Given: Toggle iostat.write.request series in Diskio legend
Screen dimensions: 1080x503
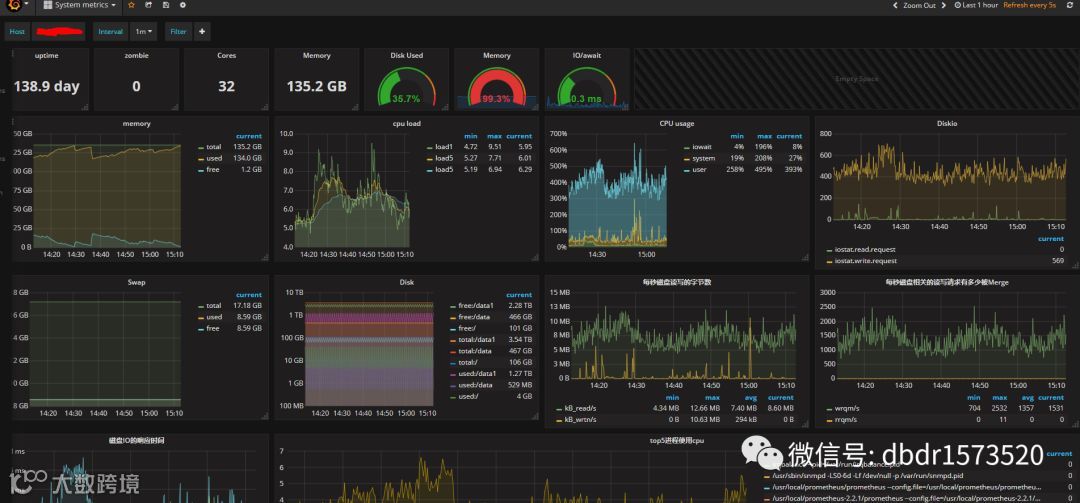Looking at the screenshot, I should click(x=865, y=261).
